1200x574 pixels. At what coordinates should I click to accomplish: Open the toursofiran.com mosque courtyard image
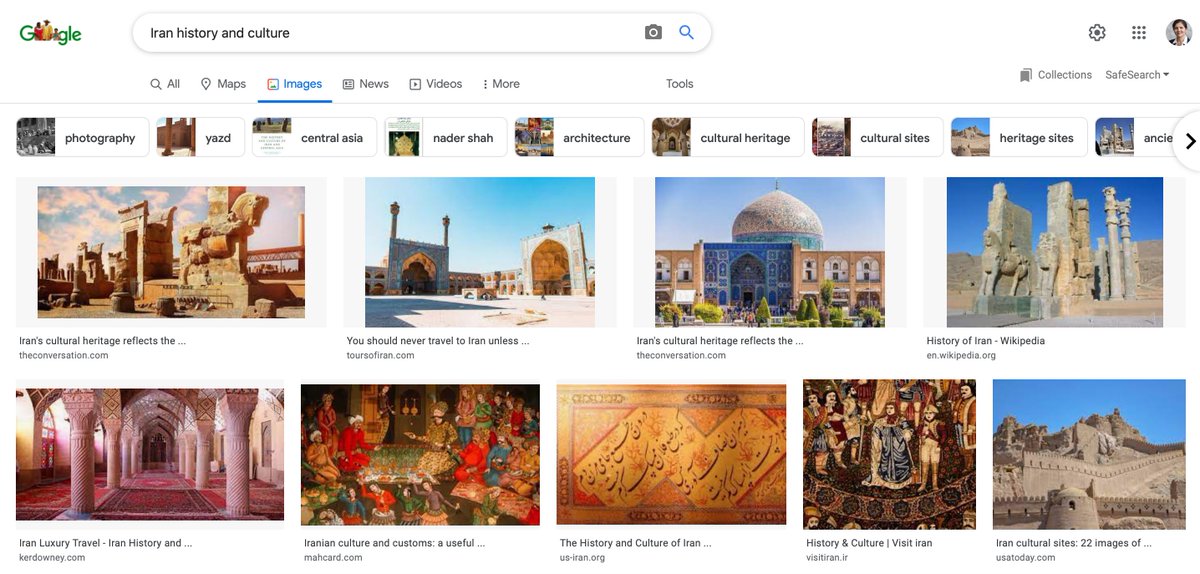pos(480,252)
